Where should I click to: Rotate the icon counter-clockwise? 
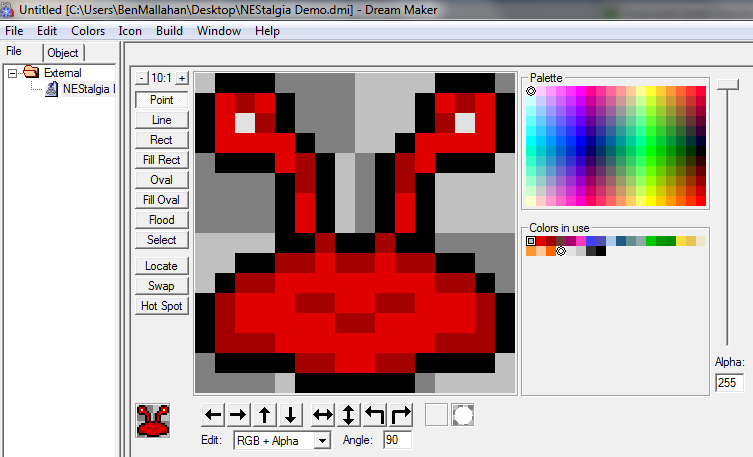coord(375,415)
